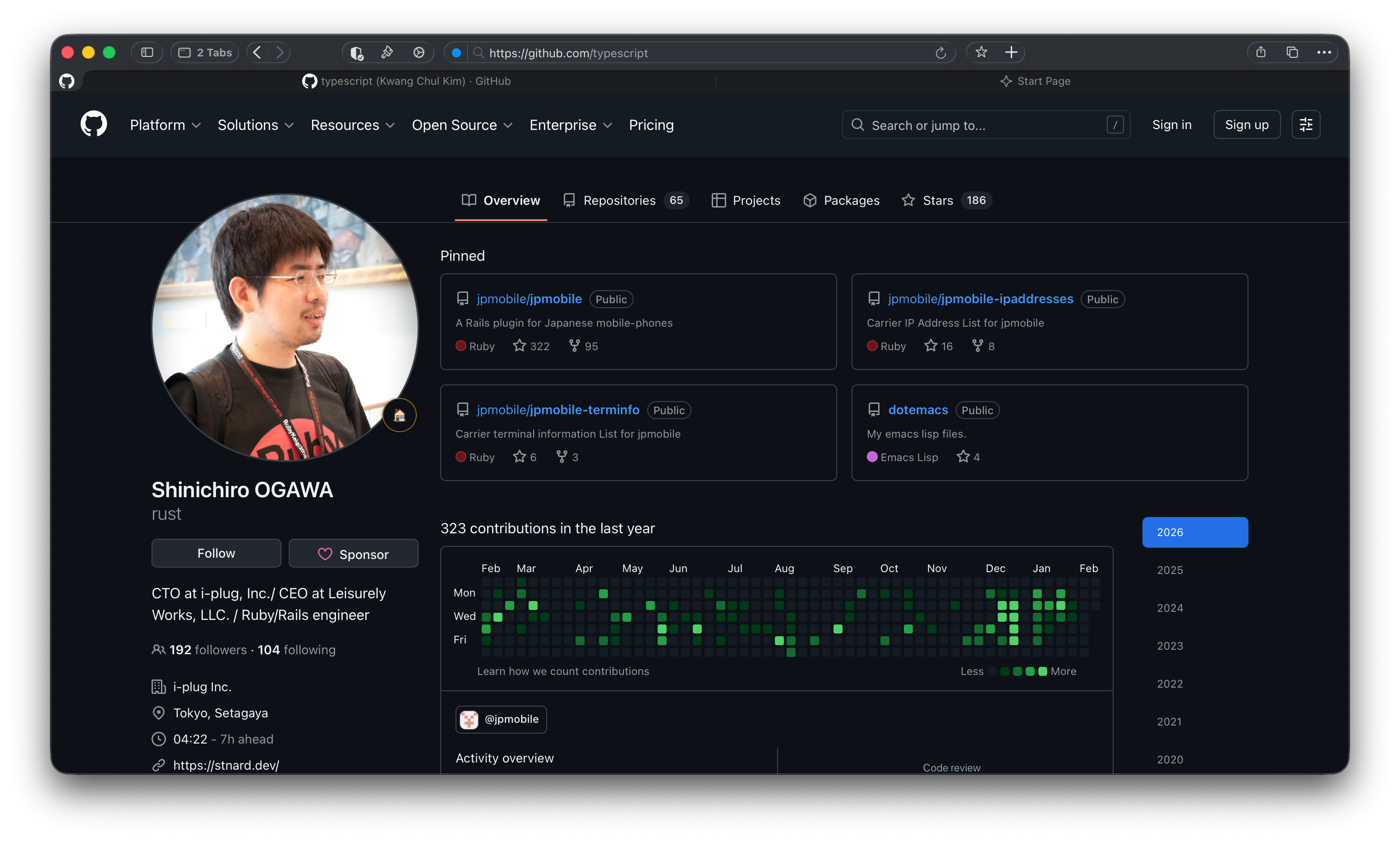Image resolution: width=1400 pixels, height=841 pixels.
Task: Toggle the browser sidebar icon
Action: pos(147,53)
